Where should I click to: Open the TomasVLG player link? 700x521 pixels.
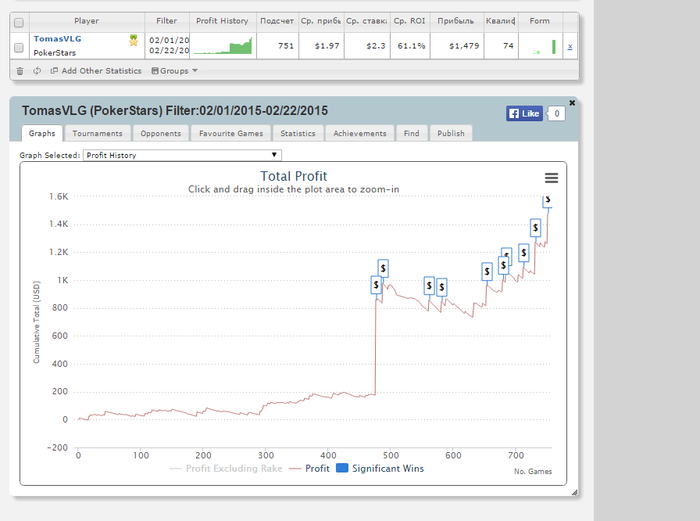57,39
